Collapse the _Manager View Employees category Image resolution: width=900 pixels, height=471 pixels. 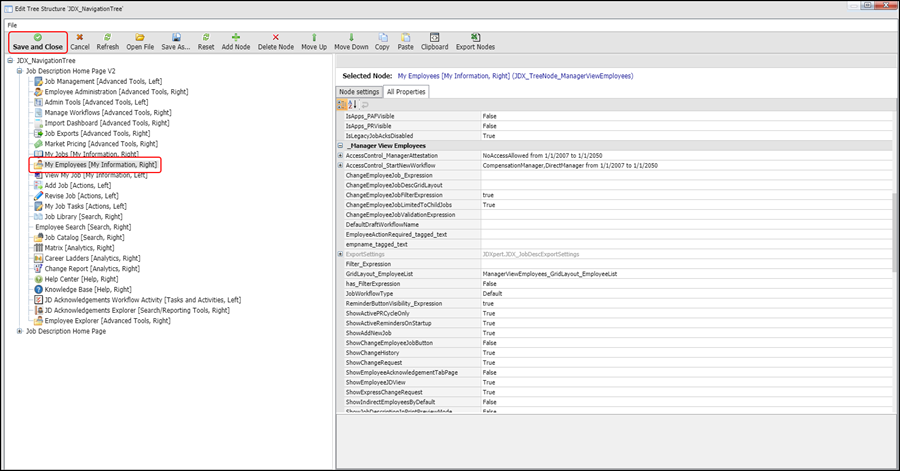(x=341, y=145)
